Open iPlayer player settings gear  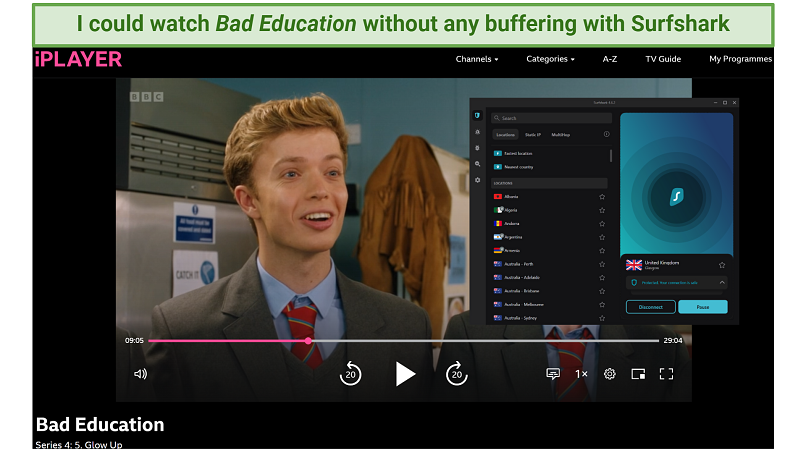pyautogui.click(x=610, y=374)
